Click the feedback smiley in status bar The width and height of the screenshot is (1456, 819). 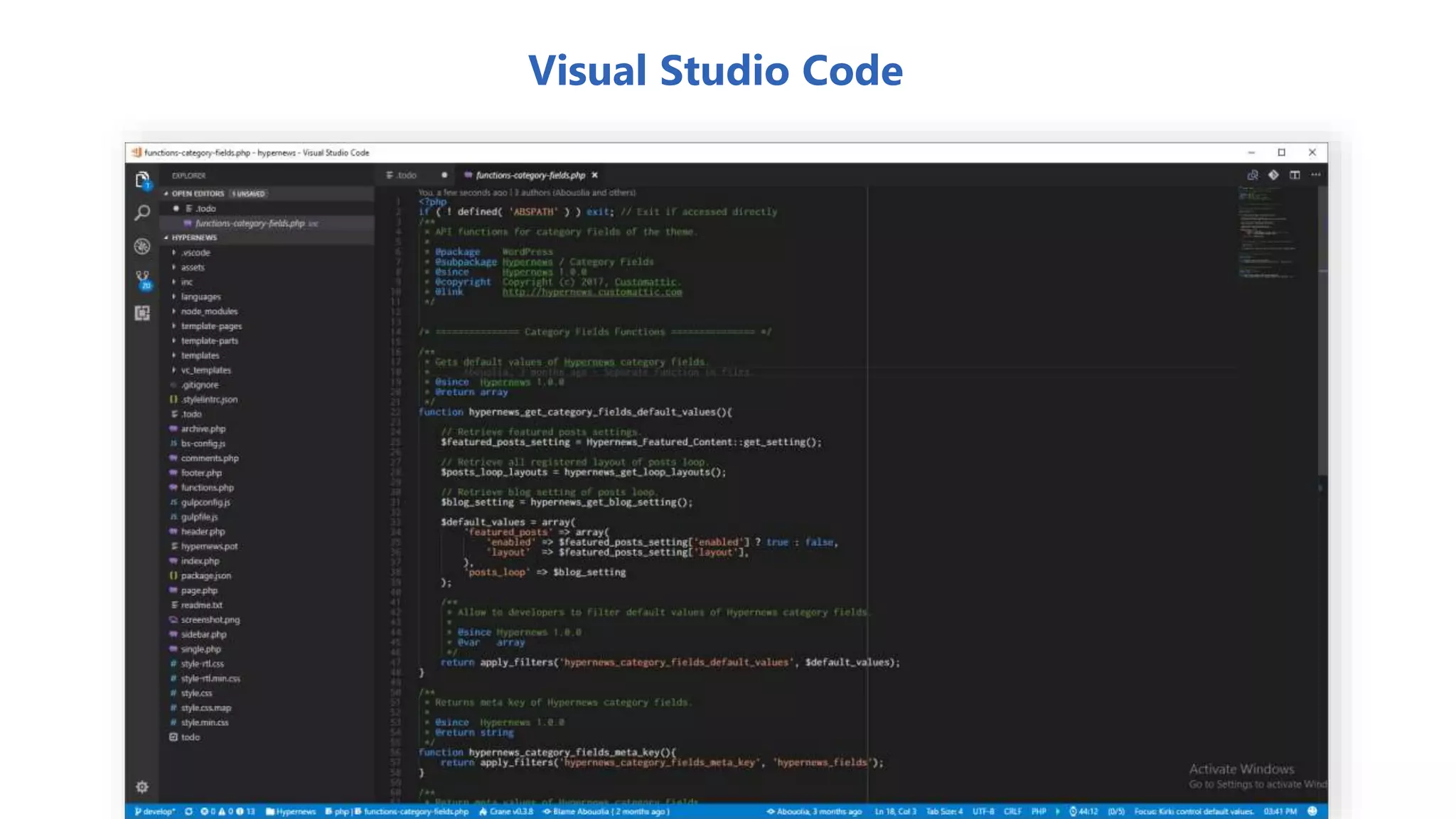[1312, 811]
